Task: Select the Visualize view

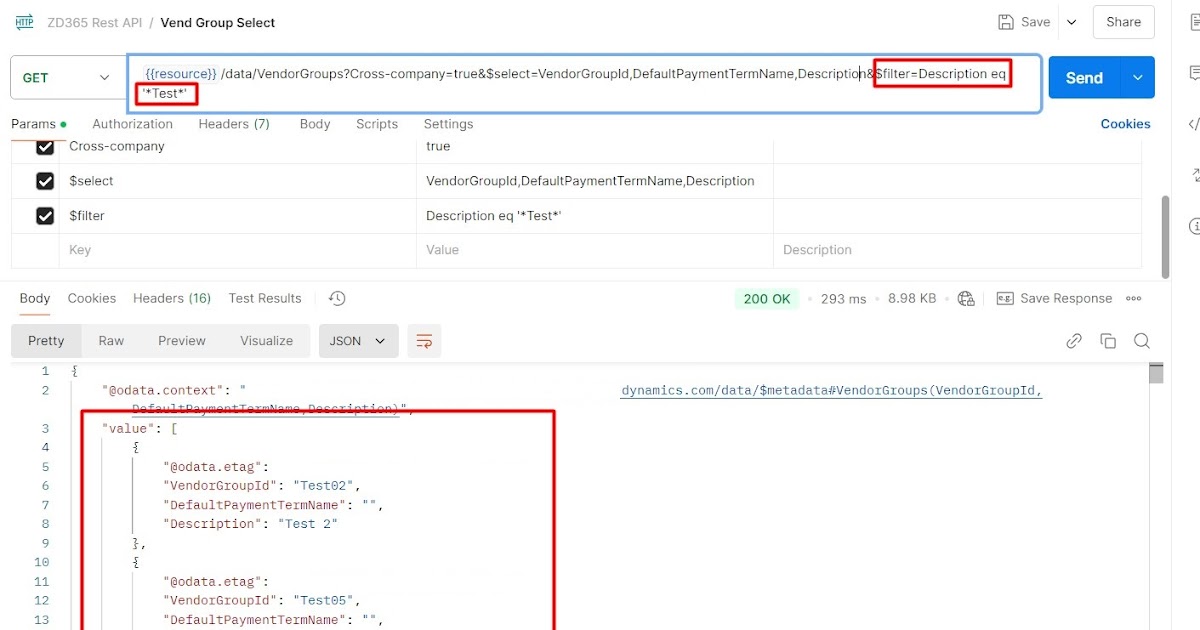Action: 267,341
